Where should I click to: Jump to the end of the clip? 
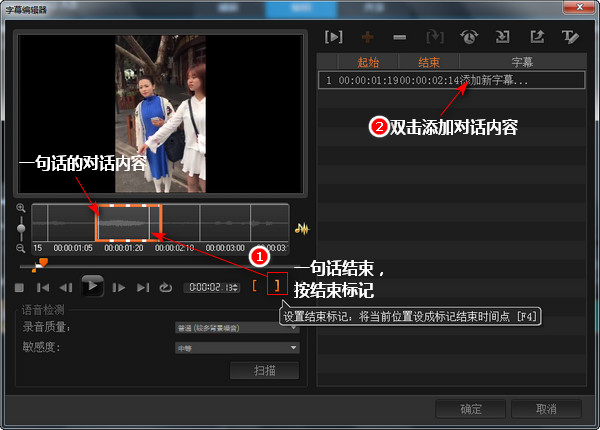pyautogui.click(x=143, y=287)
